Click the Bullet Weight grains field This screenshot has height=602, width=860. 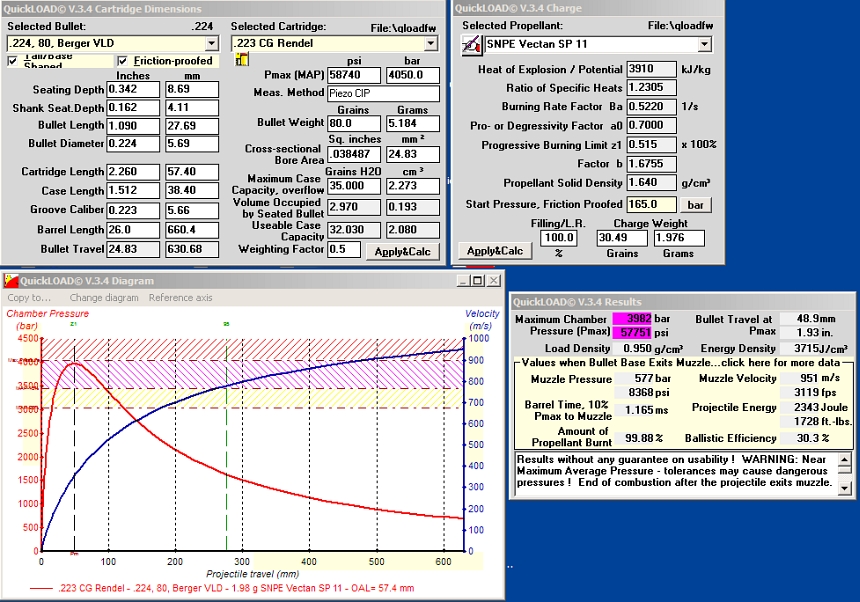[354, 123]
